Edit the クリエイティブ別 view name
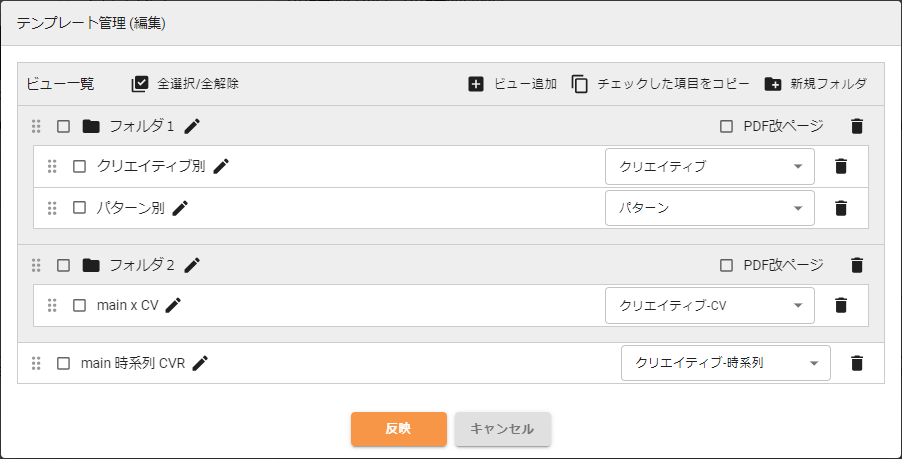Viewport: 902px width, 459px height. pos(221,166)
